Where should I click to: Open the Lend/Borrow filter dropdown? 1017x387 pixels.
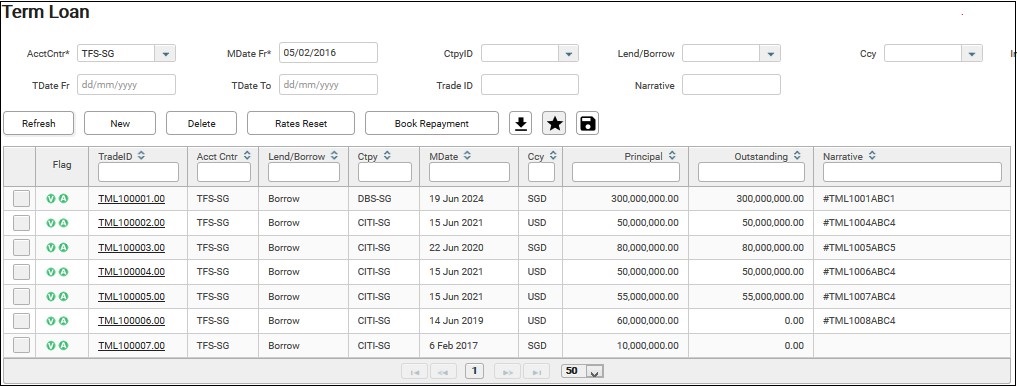click(770, 54)
